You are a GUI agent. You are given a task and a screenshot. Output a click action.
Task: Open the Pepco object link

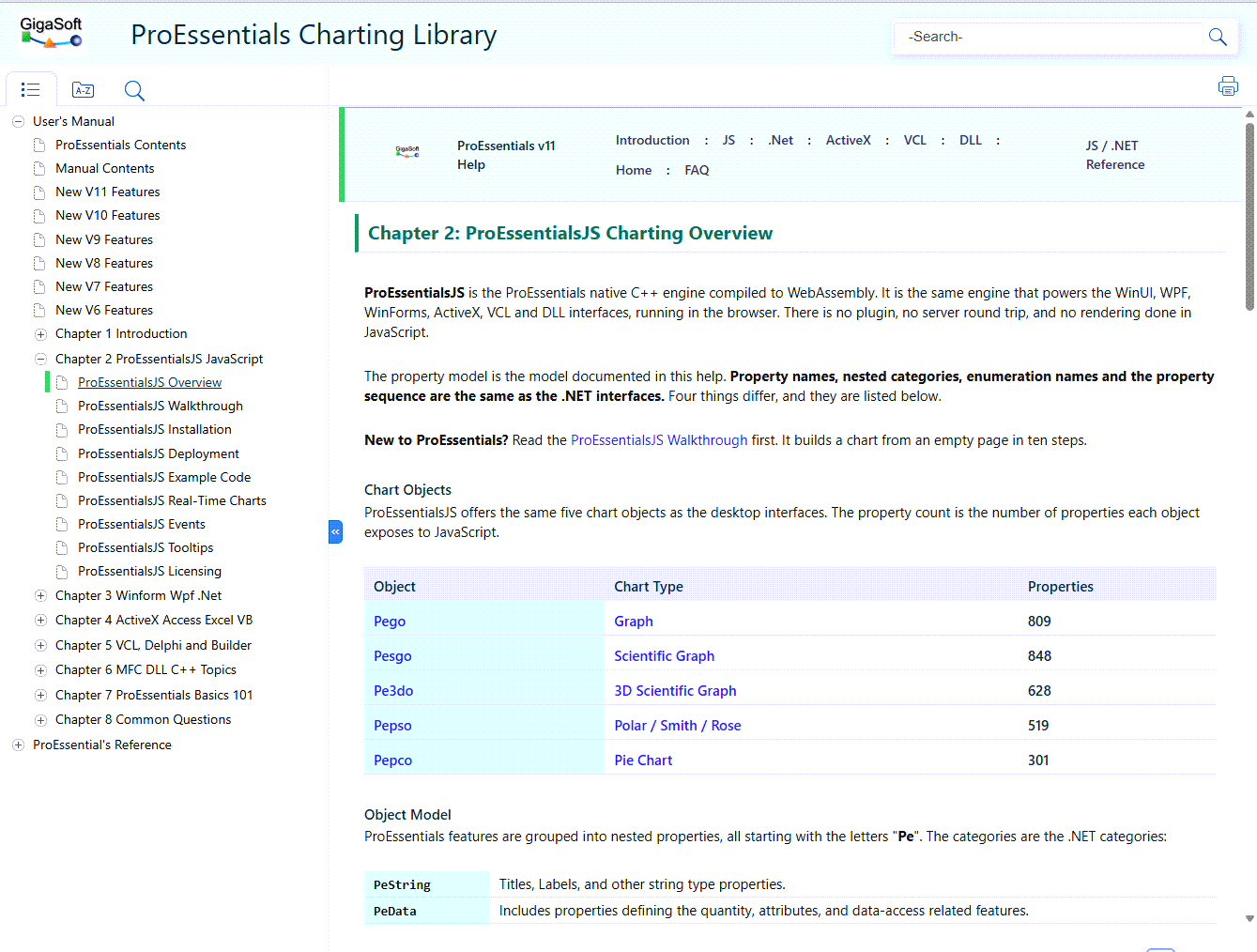coord(392,760)
